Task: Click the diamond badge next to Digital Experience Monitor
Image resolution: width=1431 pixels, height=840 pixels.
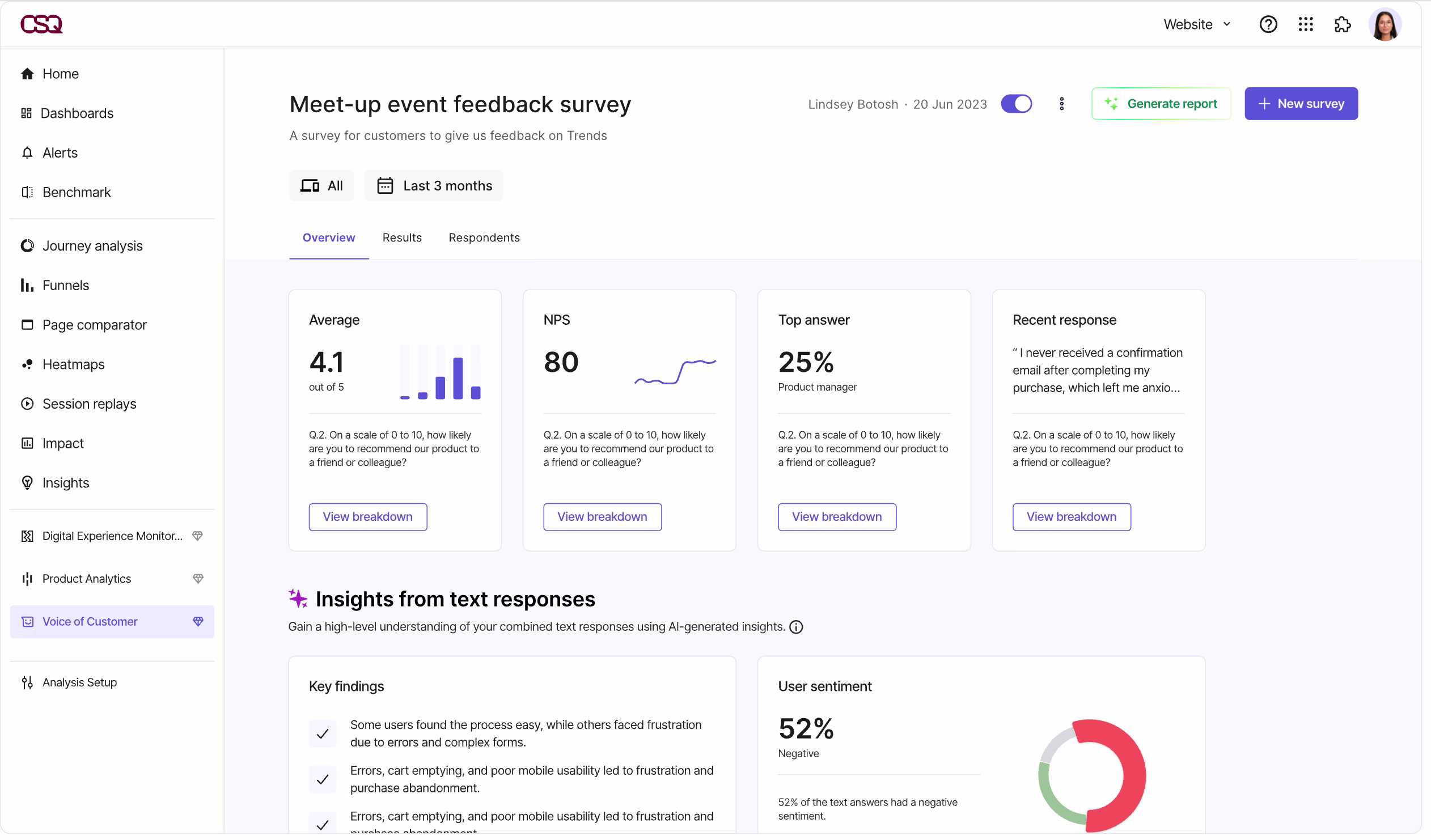Action: coord(198,536)
